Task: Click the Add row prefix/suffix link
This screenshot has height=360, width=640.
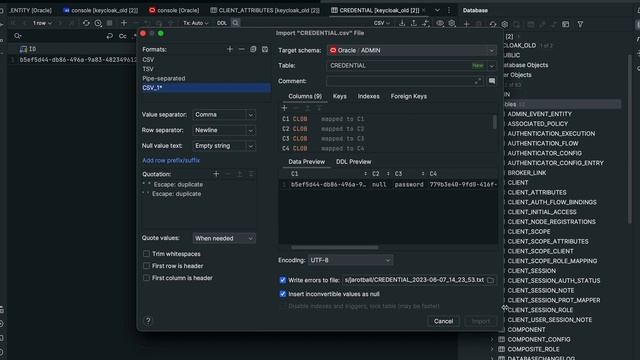Action: pos(171,160)
